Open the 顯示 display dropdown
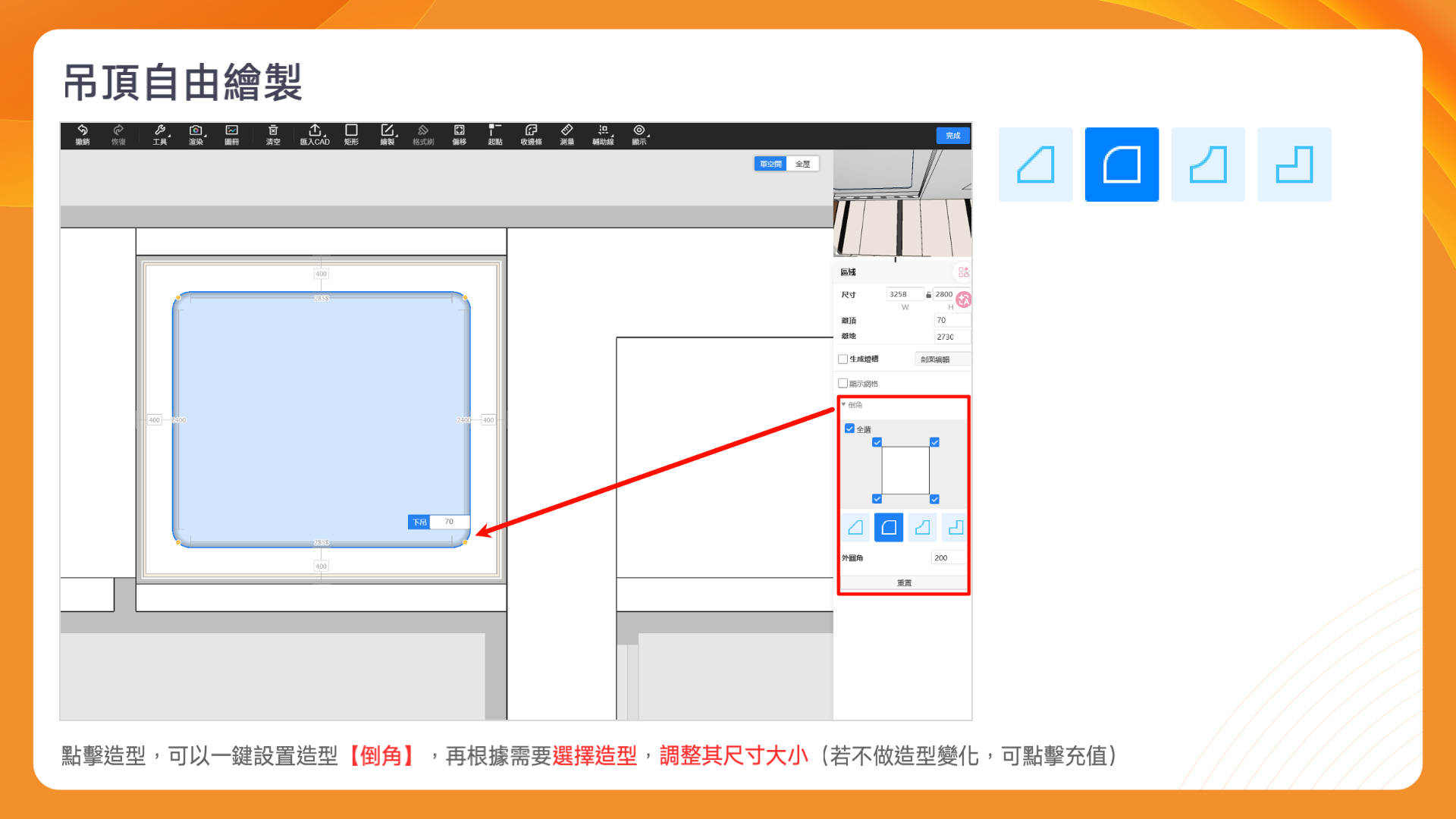 639,134
